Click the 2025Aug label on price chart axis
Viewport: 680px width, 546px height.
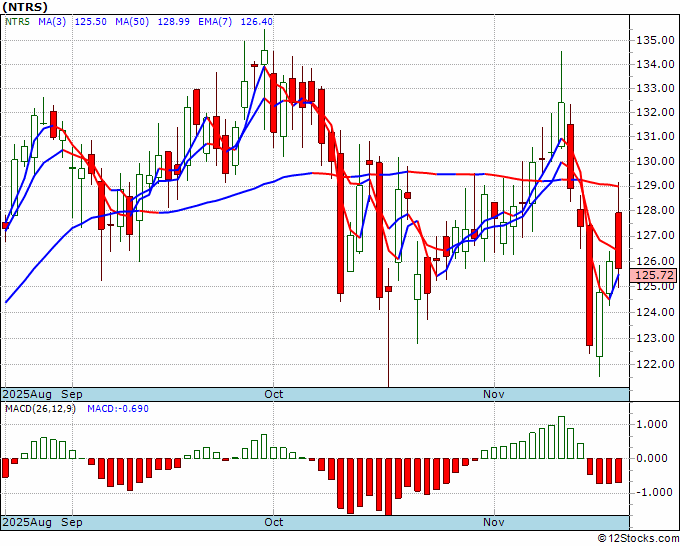(x=27, y=395)
